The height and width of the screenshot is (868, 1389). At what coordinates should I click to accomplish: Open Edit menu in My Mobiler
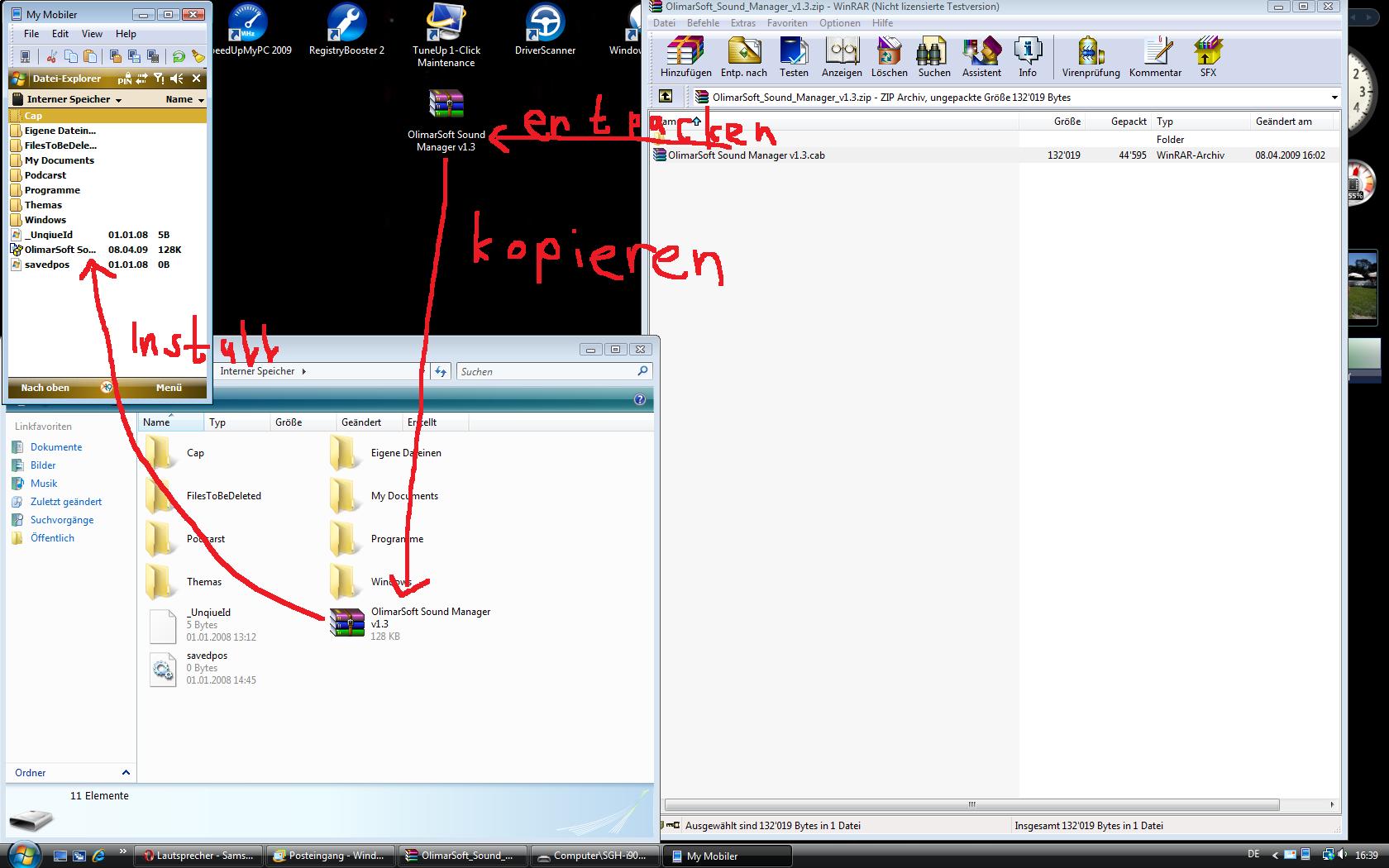pyautogui.click(x=60, y=34)
